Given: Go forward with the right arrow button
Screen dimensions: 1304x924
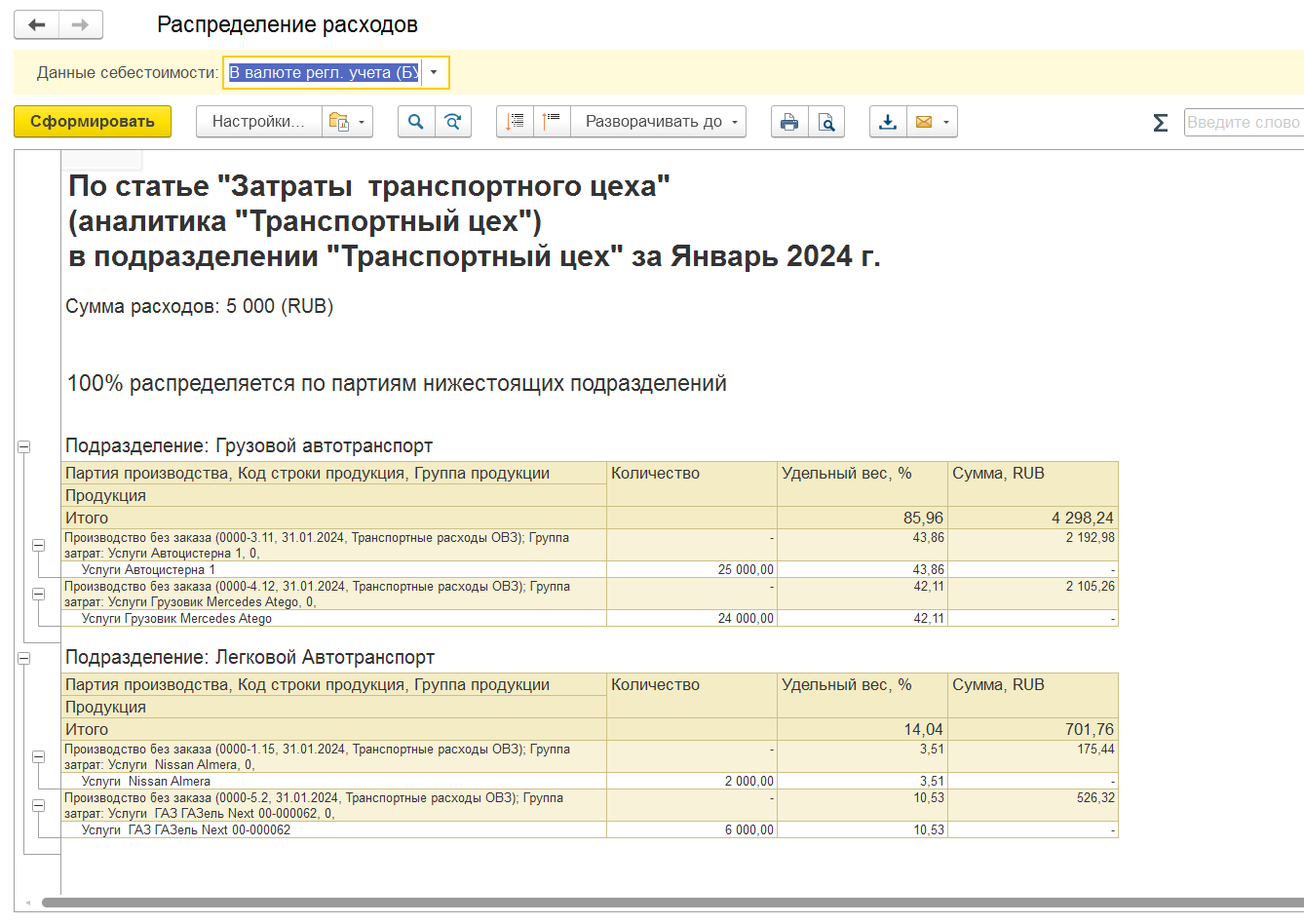Looking at the screenshot, I should click(81, 24).
